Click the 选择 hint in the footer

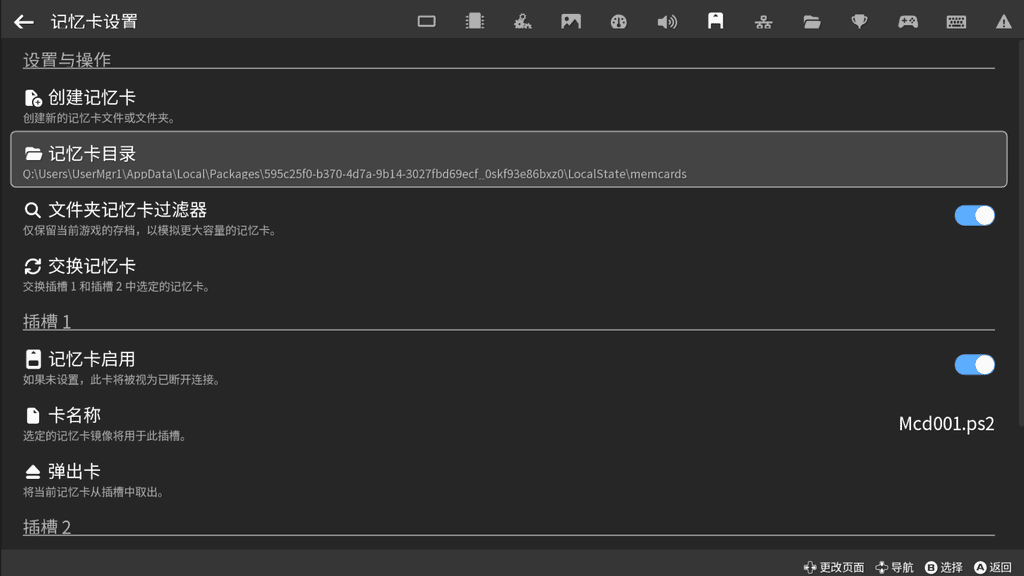tap(944, 568)
